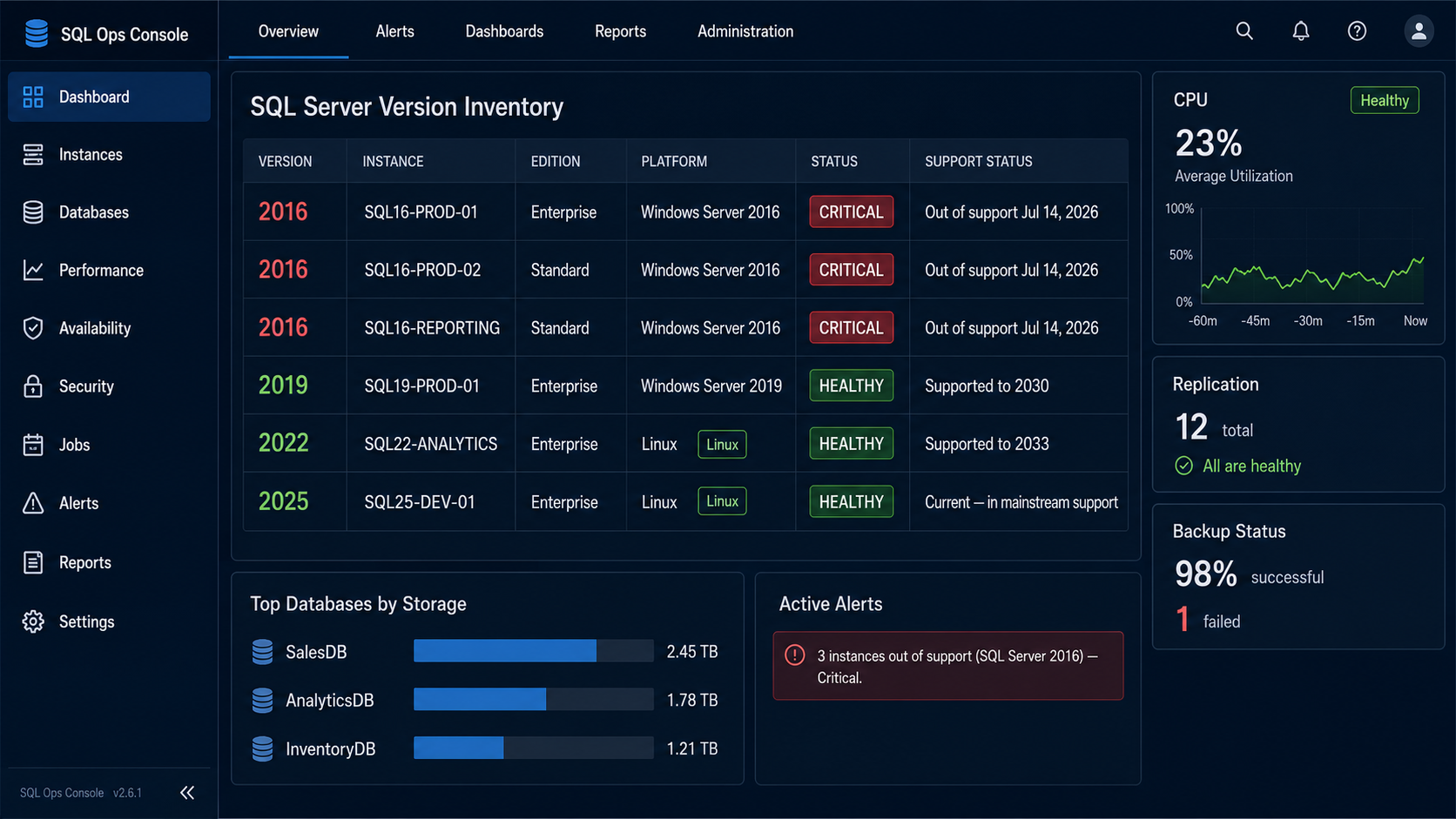Click the SalesDB storage bar

[534, 651]
